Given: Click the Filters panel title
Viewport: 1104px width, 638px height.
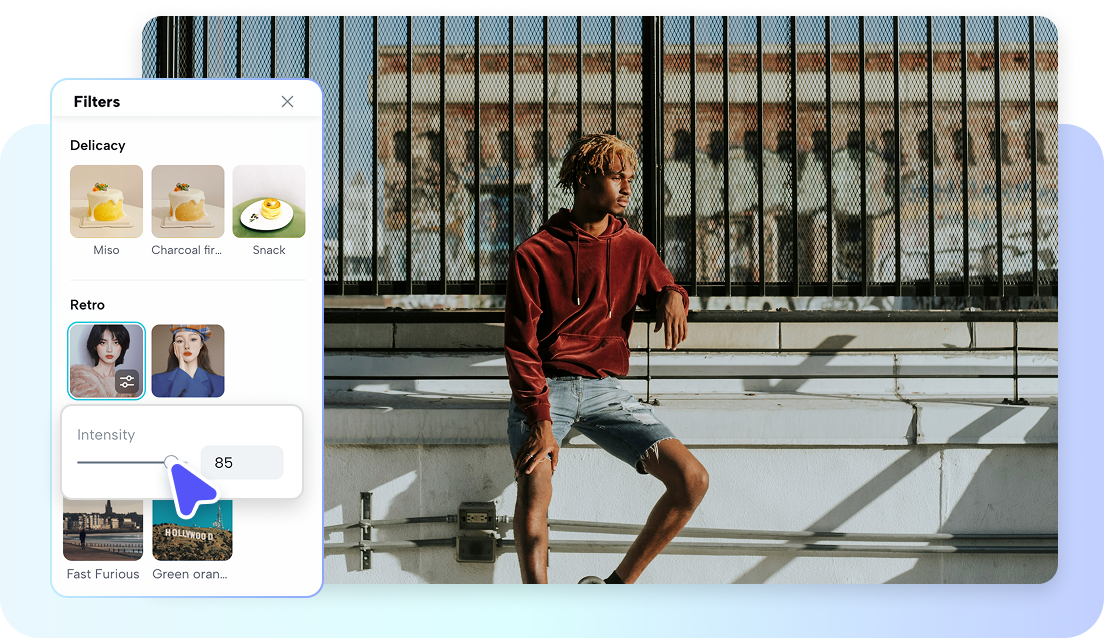Looking at the screenshot, I should click(x=97, y=101).
